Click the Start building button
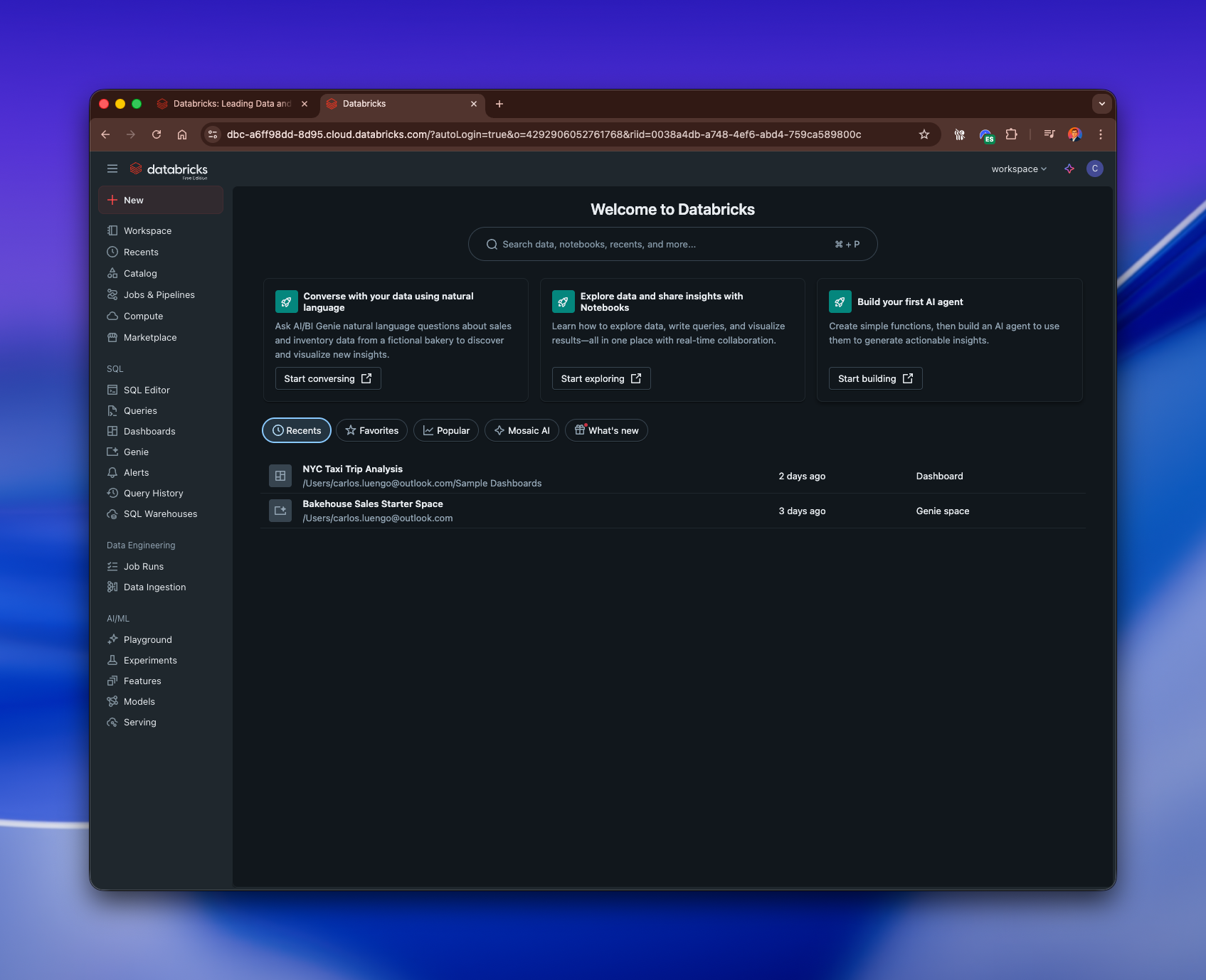Image resolution: width=1206 pixels, height=980 pixels. [874, 378]
